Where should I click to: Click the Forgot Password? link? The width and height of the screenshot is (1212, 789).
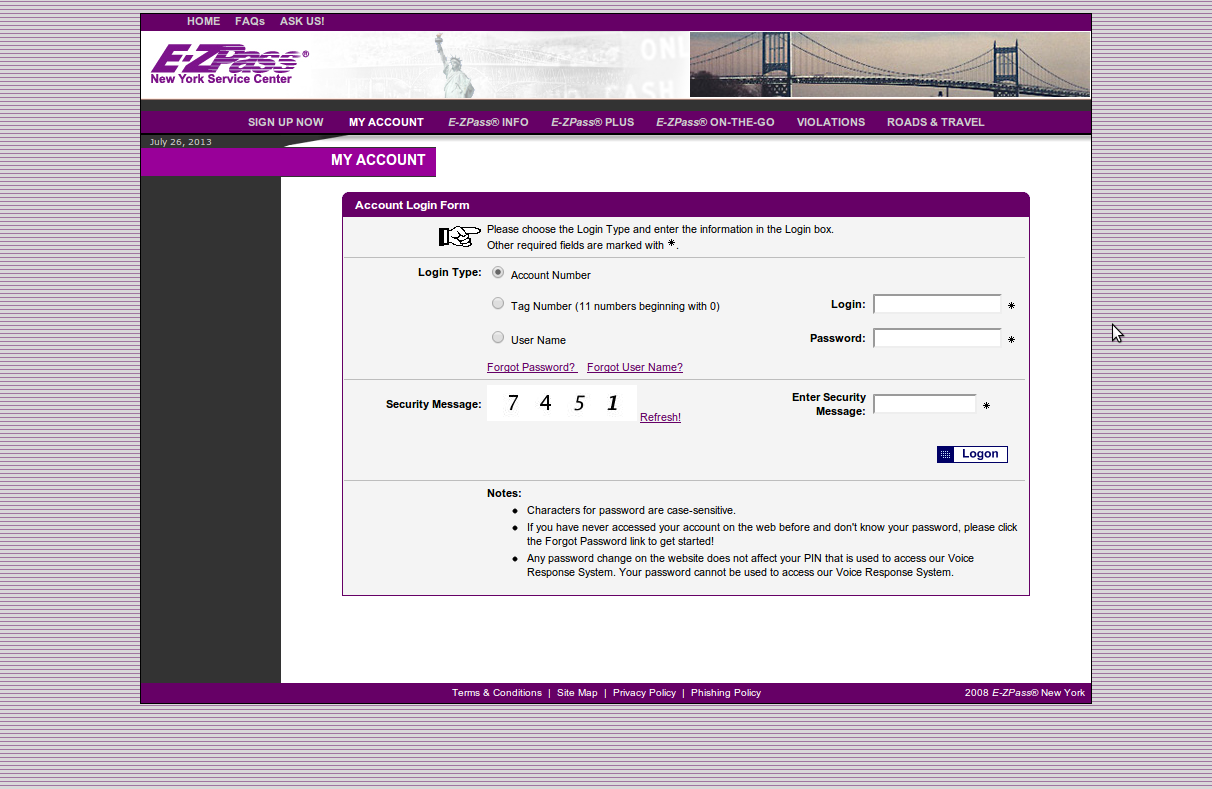(531, 367)
